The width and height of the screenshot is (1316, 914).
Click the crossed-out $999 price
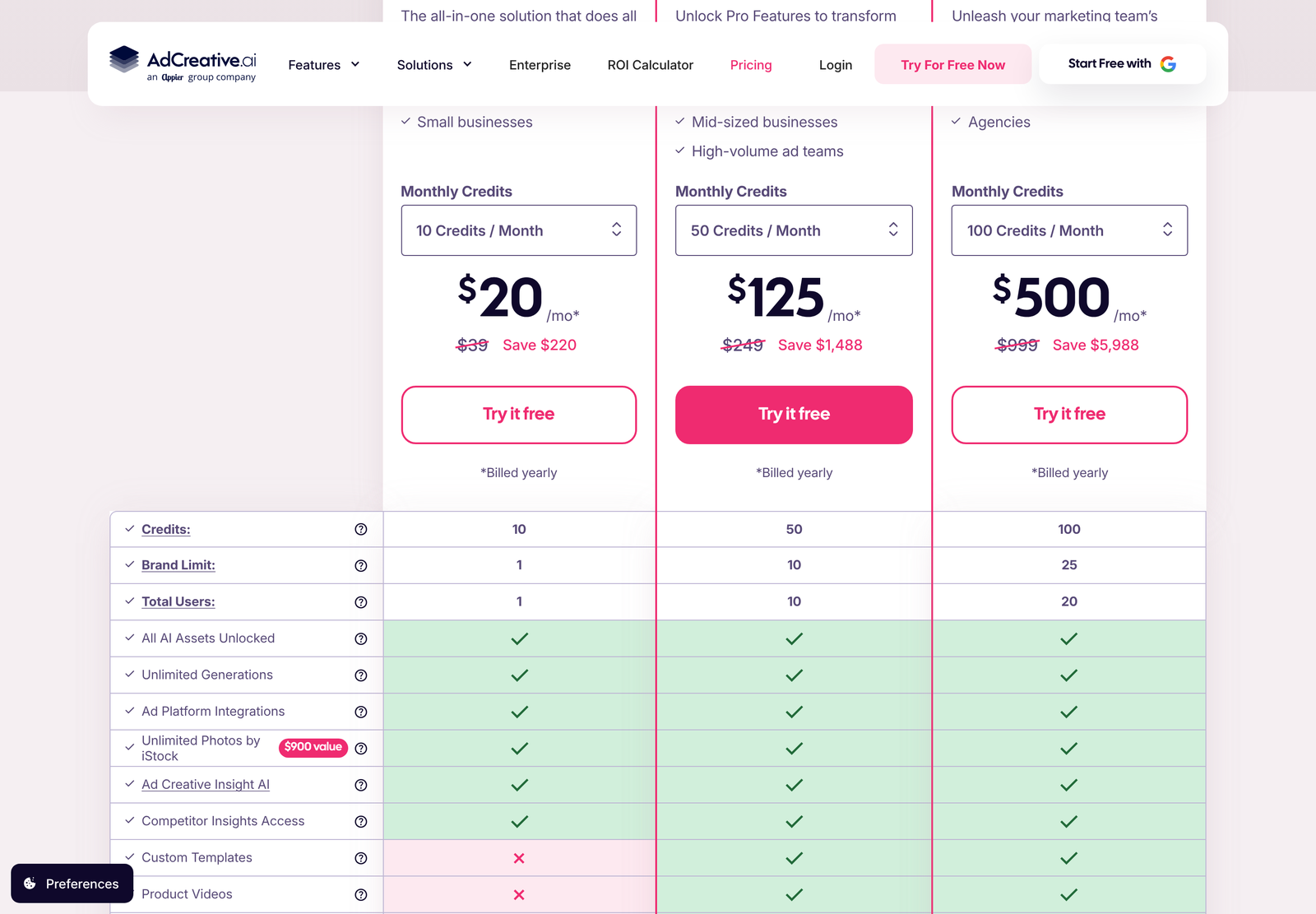coord(1017,345)
